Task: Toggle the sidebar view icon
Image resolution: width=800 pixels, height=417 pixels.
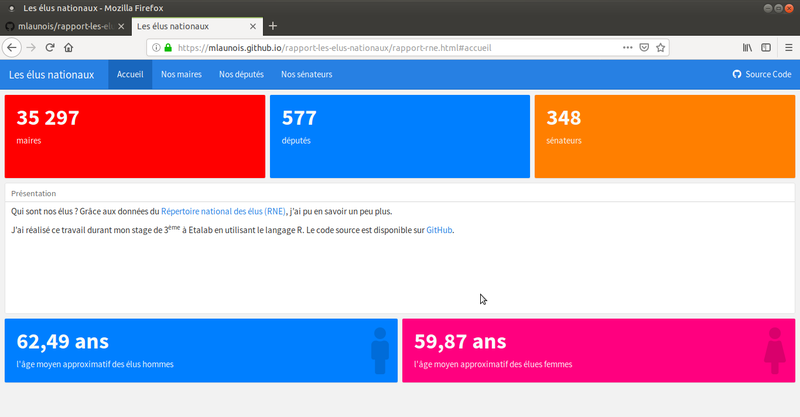Action: [766, 47]
